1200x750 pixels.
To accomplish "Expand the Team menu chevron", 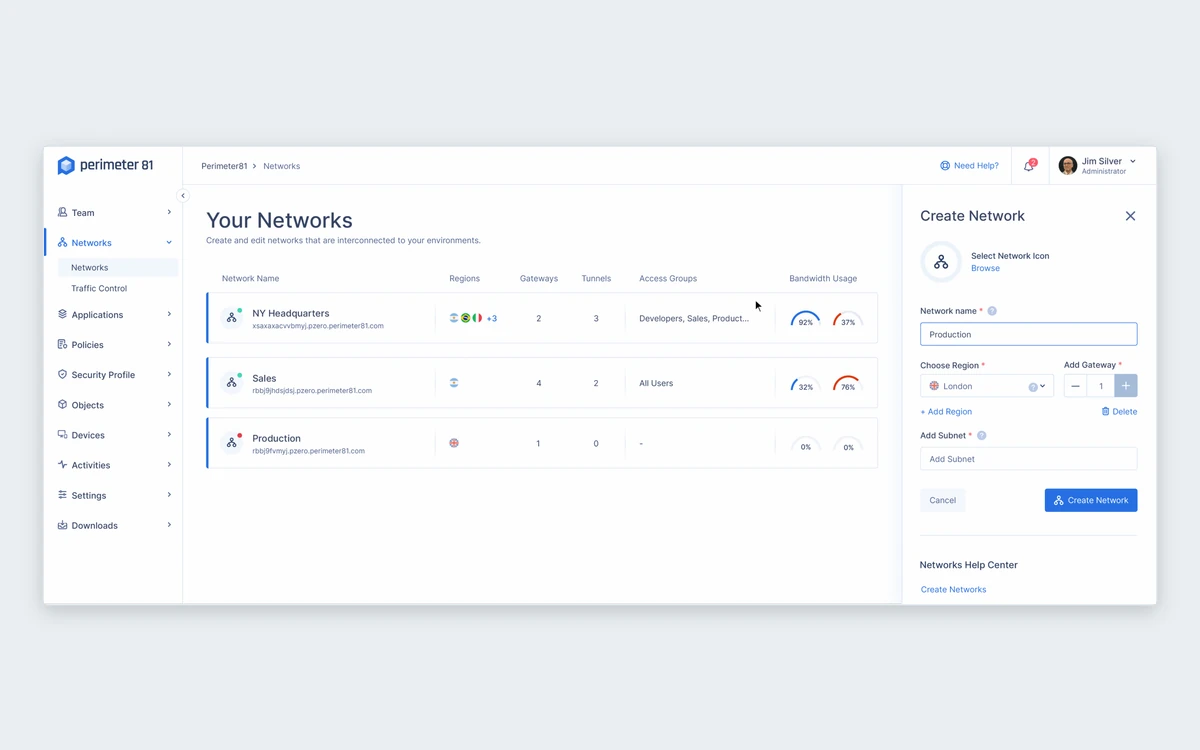I will tap(169, 212).
